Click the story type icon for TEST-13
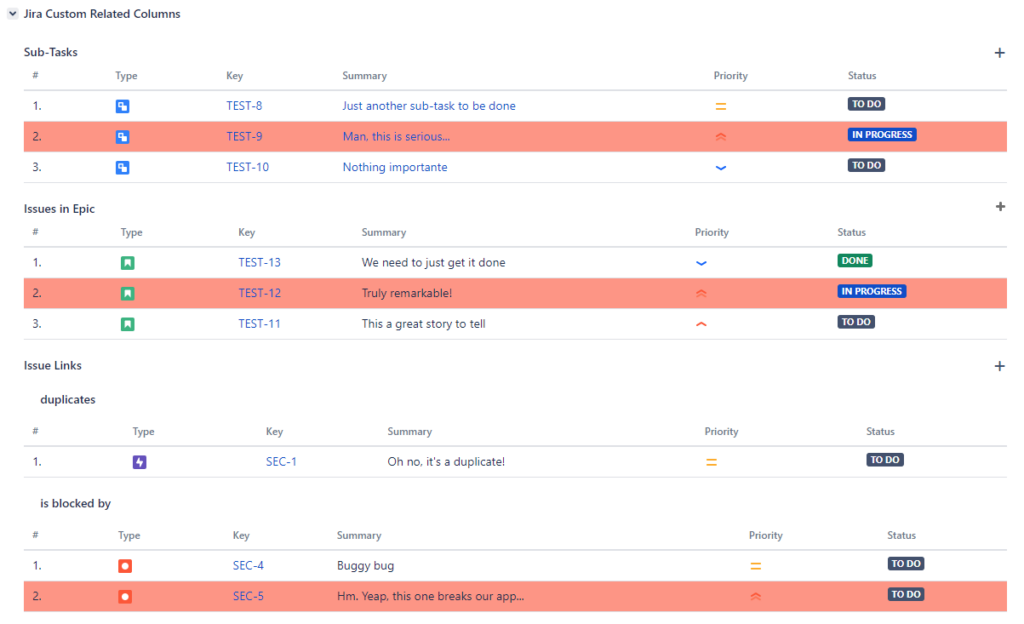This screenshot has height=624, width=1024. coord(127,263)
